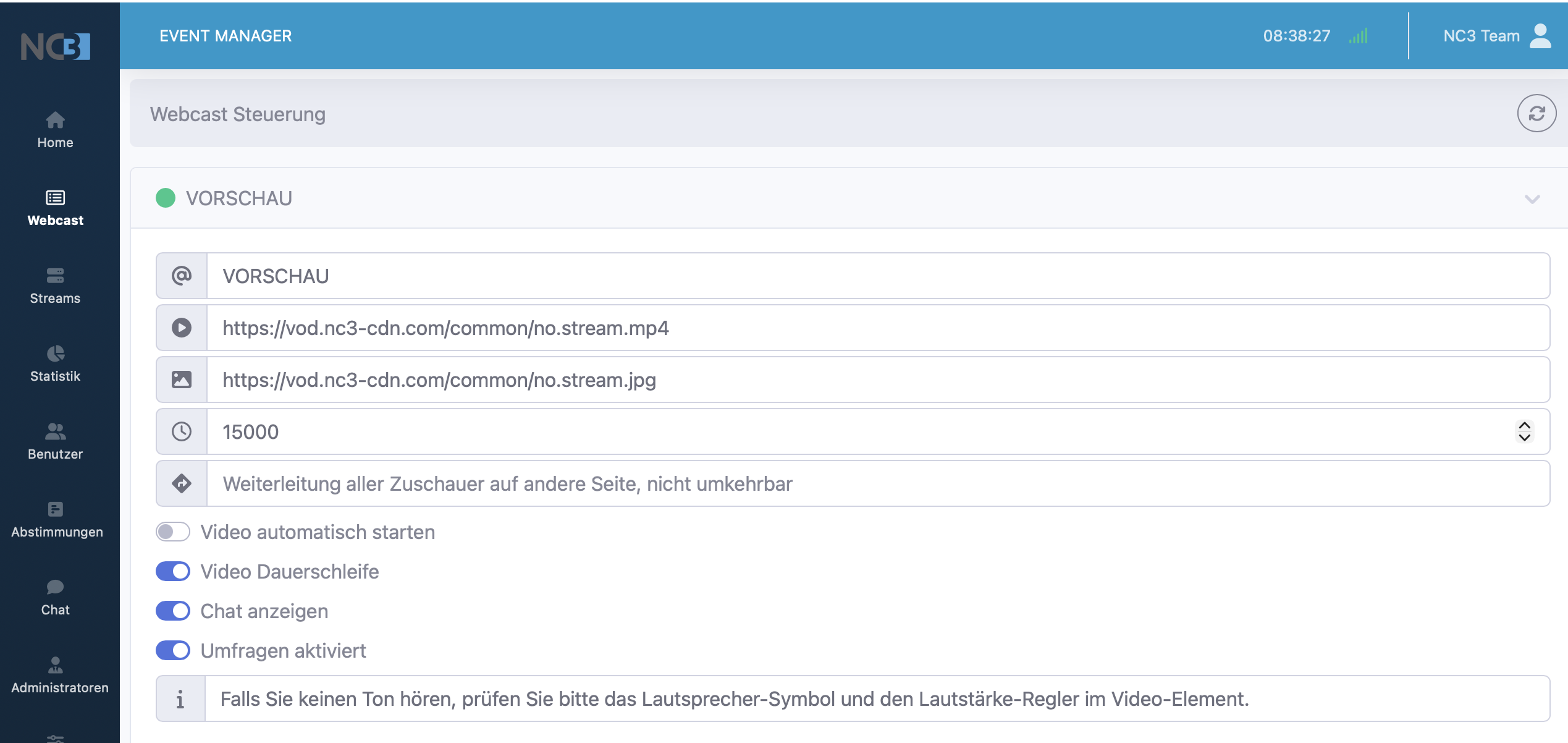The height and width of the screenshot is (743, 1568).
Task: Click the EVENT MANAGER header title
Action: tap(226, 36)
